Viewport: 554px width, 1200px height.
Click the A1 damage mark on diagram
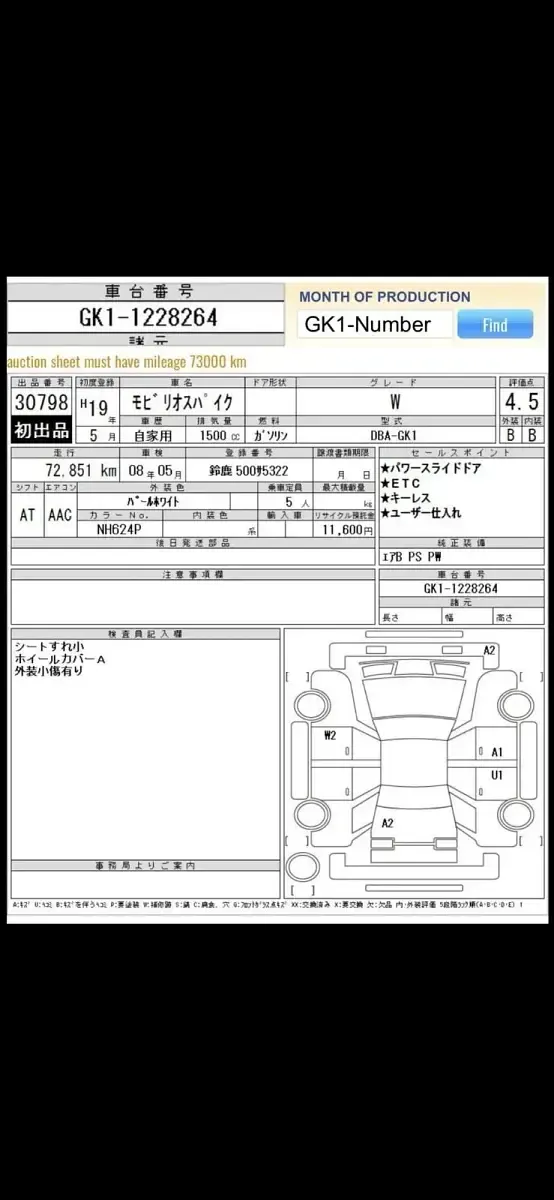497,752
